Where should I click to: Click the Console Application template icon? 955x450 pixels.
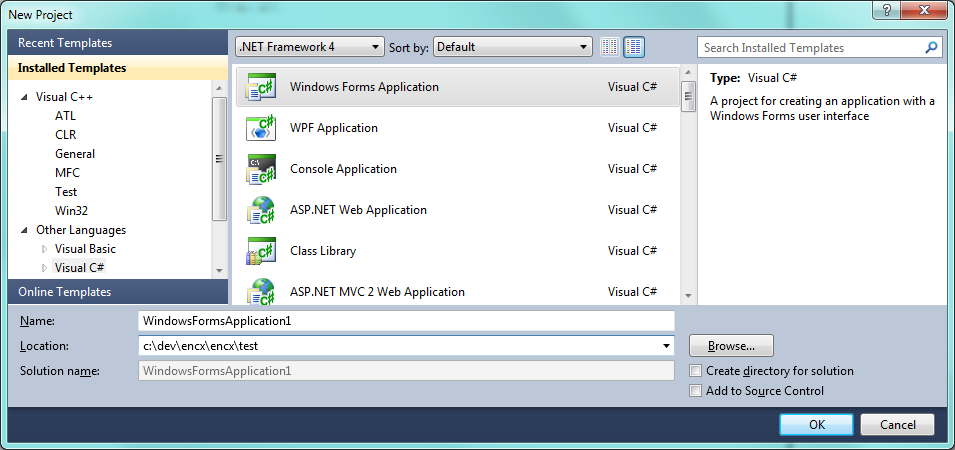pyautogui.click(x=262, y=169)
